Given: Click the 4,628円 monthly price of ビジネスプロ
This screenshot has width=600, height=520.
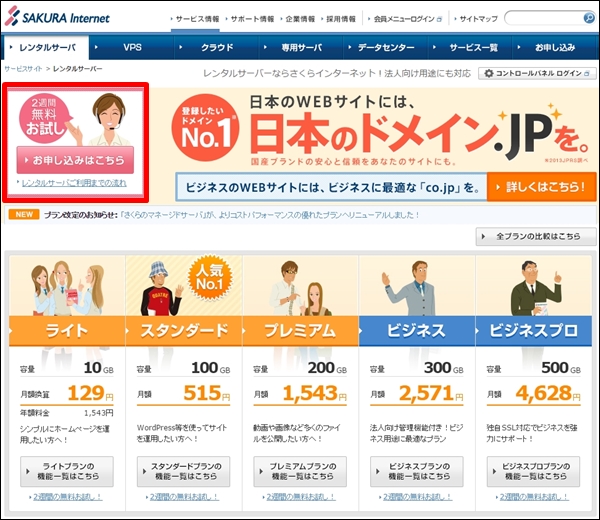Looking at the screenshot, I should pyautogui.click(x=548, y=393).
